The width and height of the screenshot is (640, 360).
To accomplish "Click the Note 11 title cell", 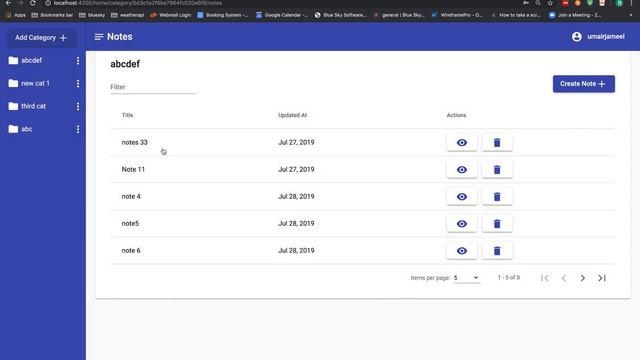I will click(x=133, y=169).
